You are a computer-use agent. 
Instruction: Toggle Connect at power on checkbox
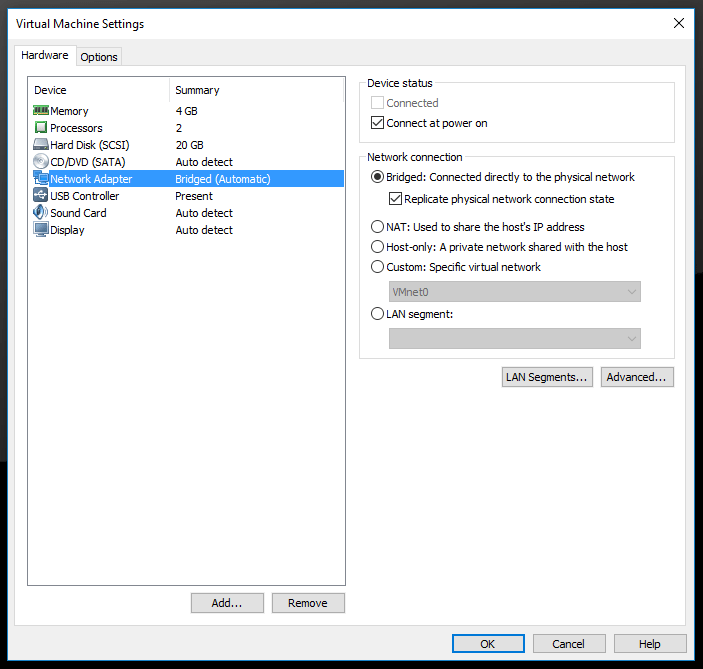click(x=377, y=123)
